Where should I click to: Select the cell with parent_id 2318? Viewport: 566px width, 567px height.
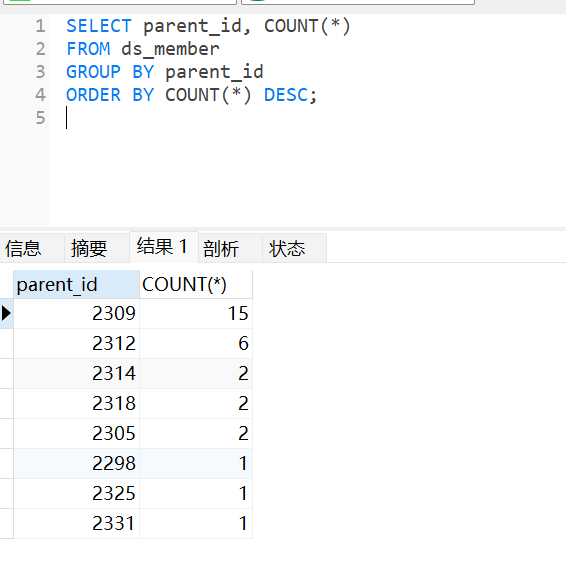[76, 404]
